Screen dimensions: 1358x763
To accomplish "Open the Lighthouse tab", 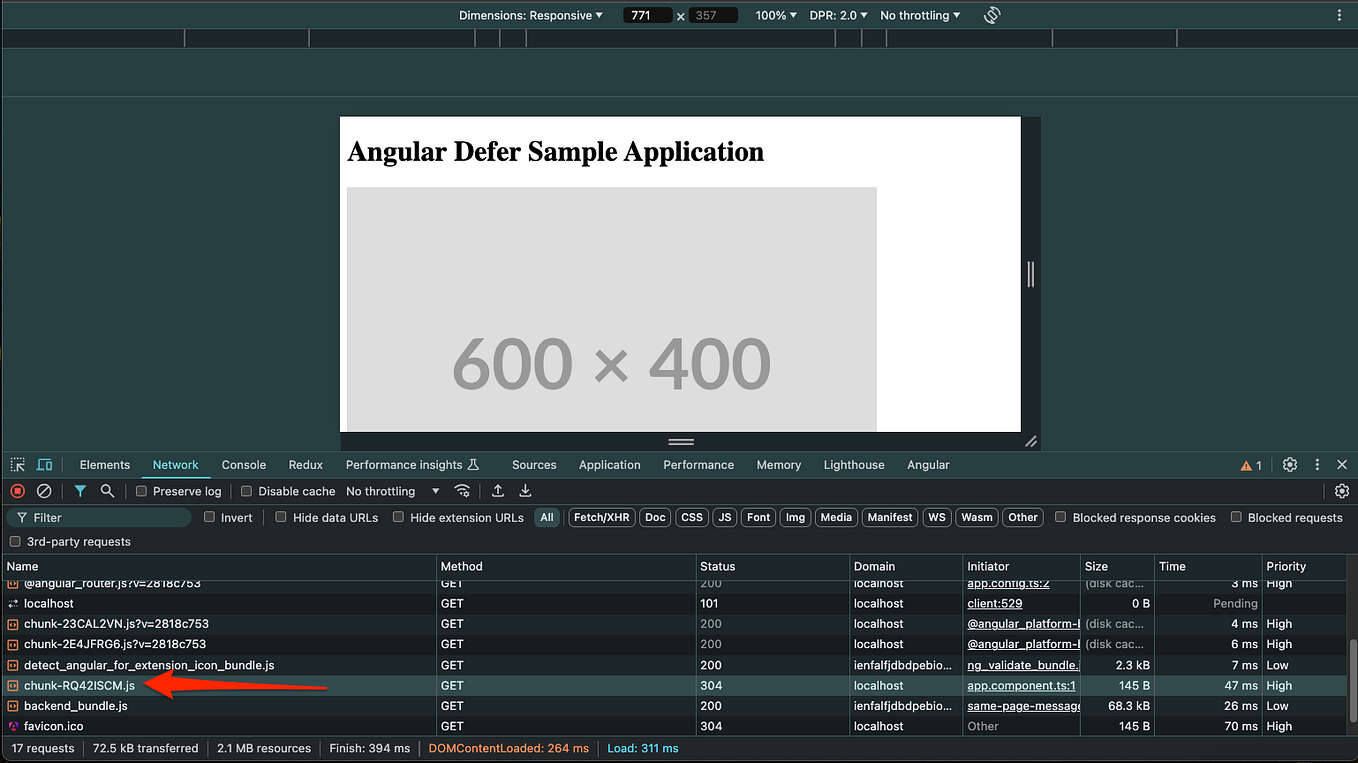I will (x=853, y=464).
